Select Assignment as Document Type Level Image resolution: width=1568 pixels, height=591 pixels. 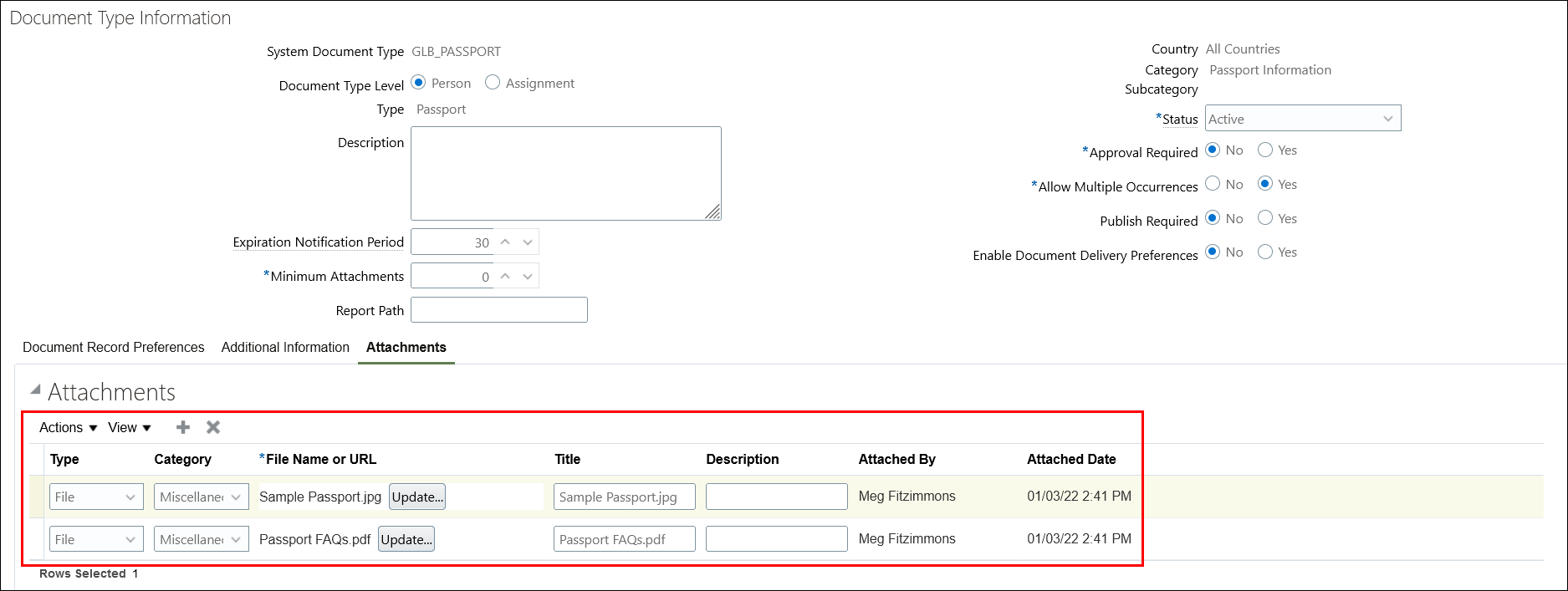(493, 83)
